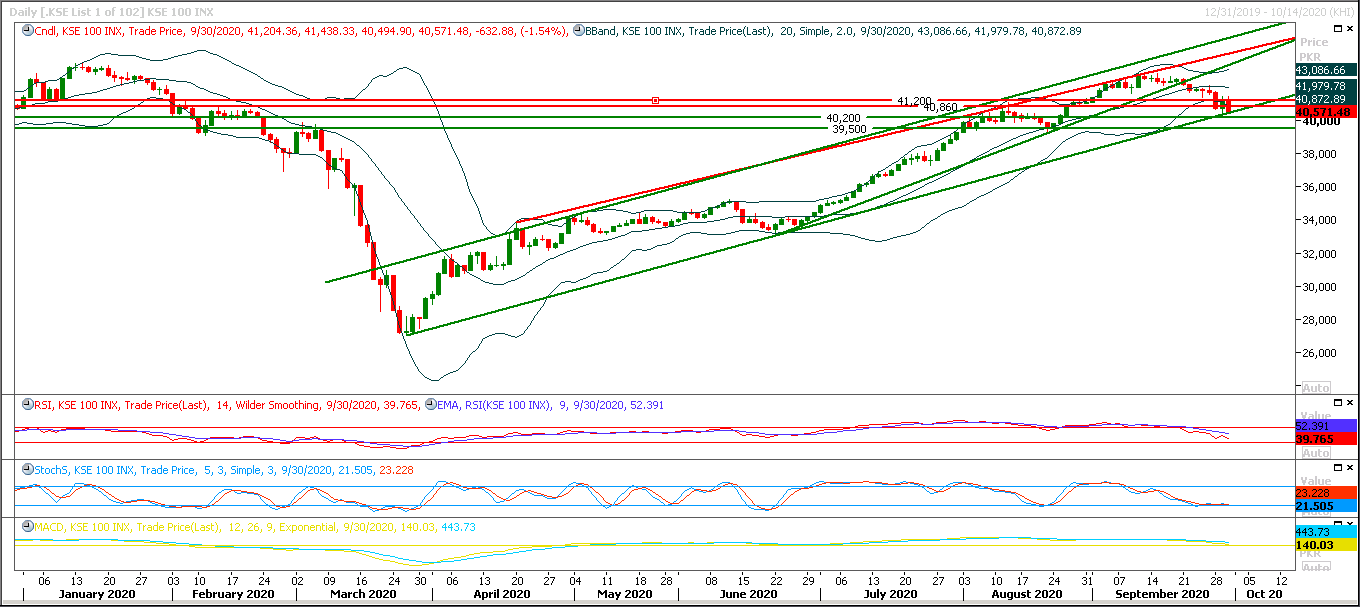This screenshot has width=1360, height=607.
Task: Click the 23.228 stochastic value tag
Action: pos(1326,493)
